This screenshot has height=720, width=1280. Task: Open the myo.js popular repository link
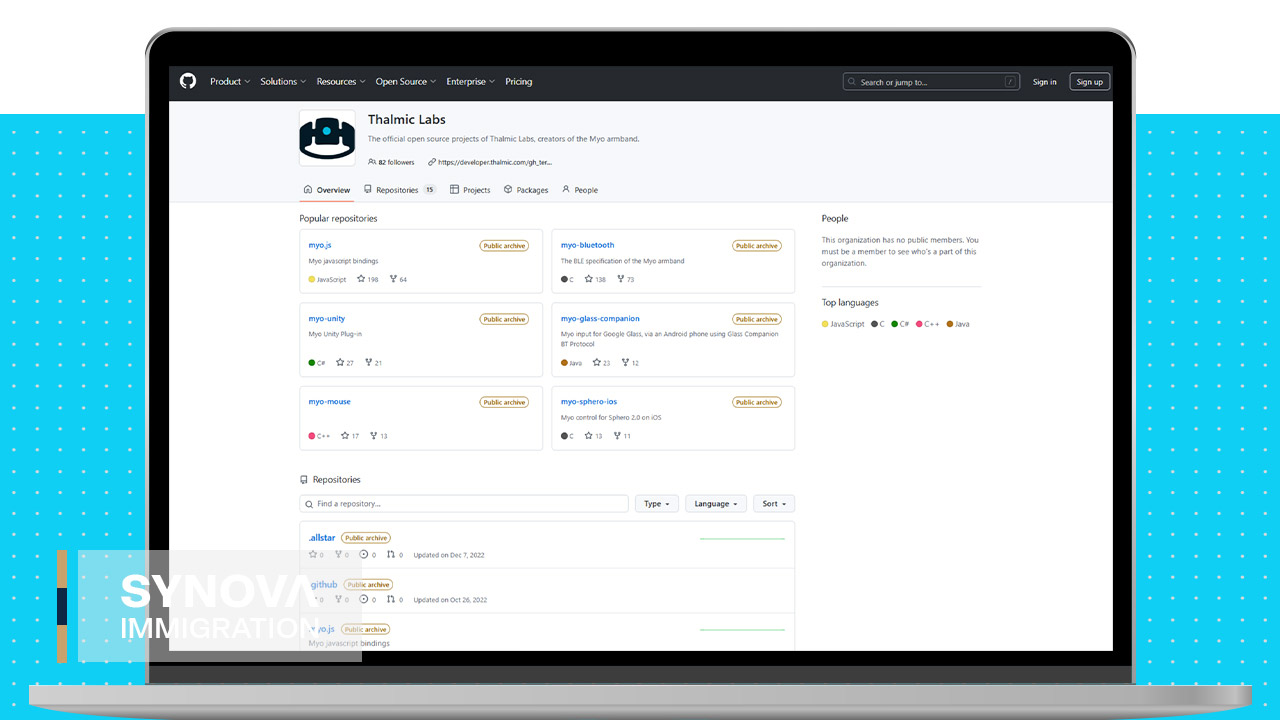point(320,245)
